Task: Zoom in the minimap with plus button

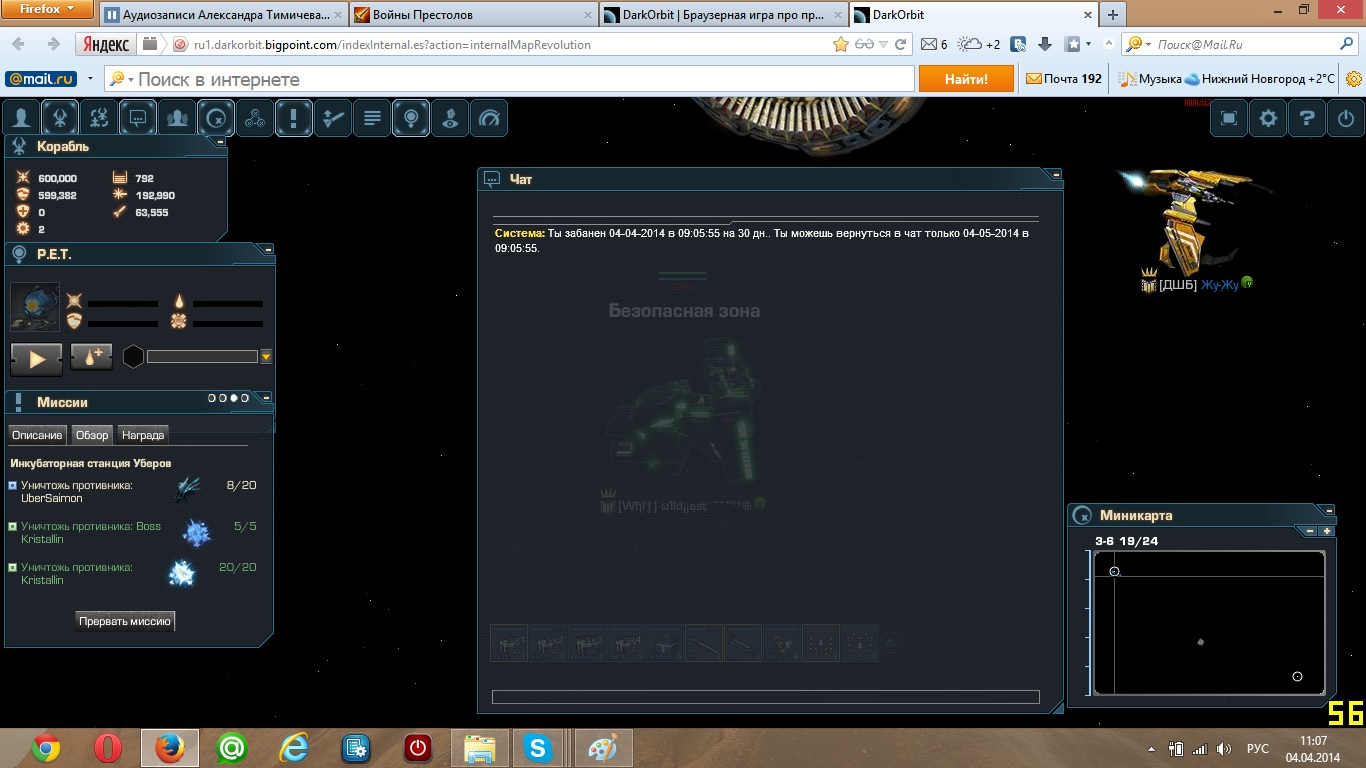Action: (1327, 531)
